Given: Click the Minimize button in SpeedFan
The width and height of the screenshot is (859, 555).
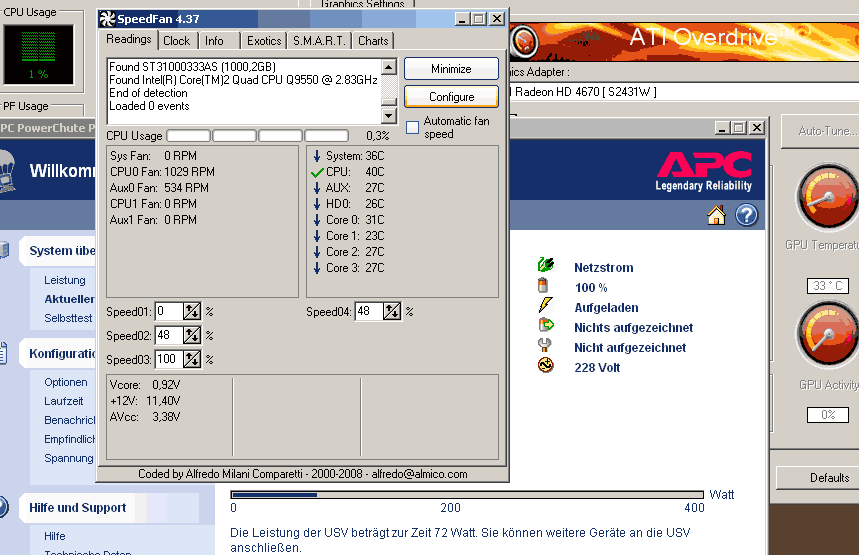Looking at the screenshot, I should 451,69.
